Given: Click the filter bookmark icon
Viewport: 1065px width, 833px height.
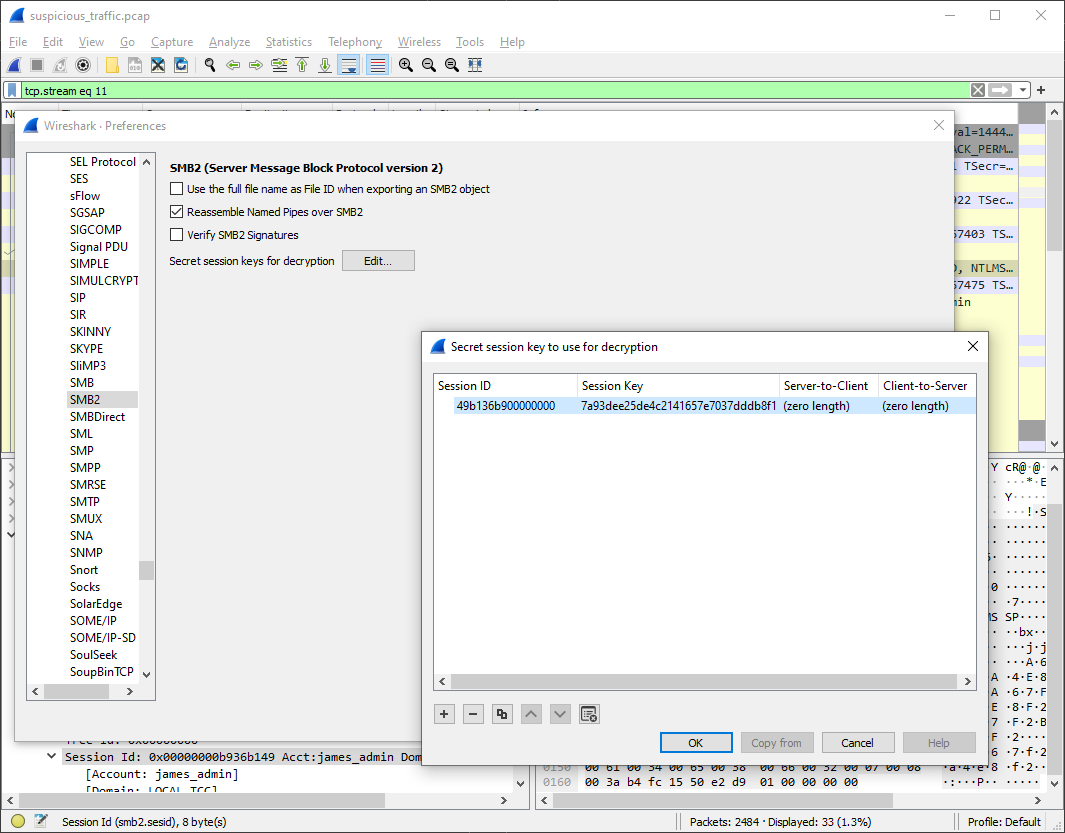Looking at the screenshot, I should tap(12, 90).
